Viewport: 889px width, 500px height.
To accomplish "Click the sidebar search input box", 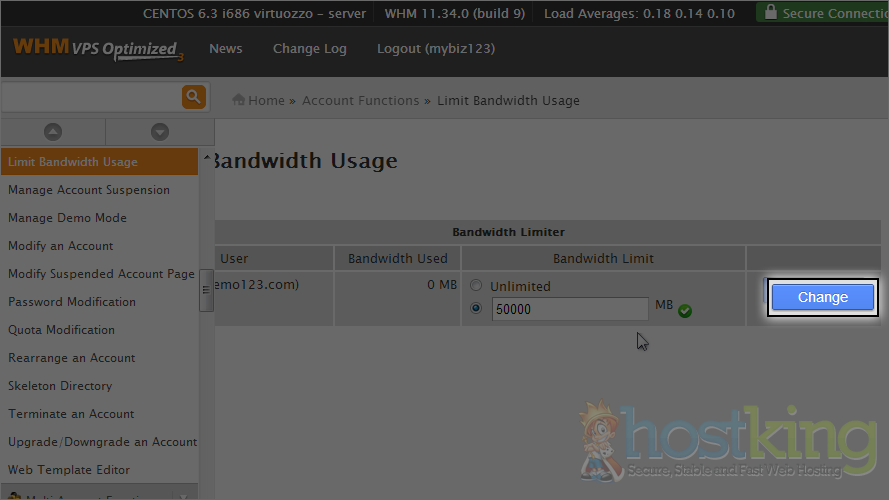I will (90, 97).
